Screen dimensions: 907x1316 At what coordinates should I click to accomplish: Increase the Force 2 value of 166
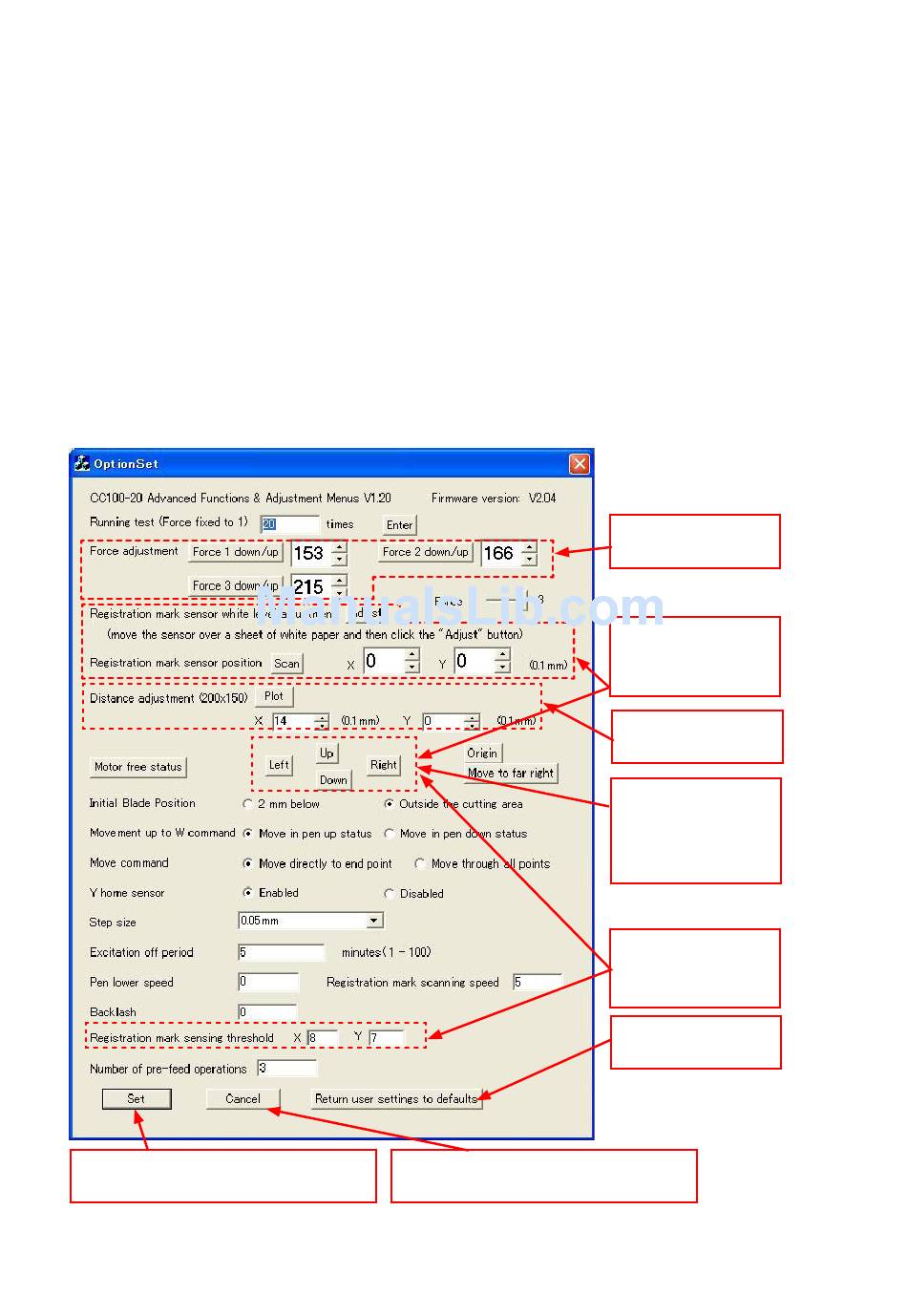tap(530, 547)
